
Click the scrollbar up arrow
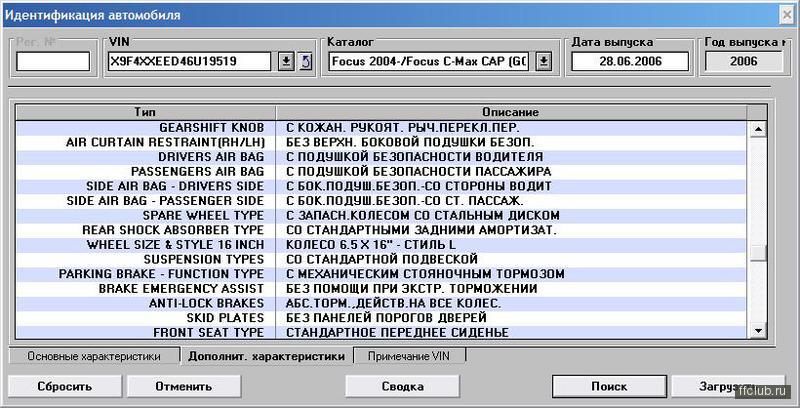(x=758, y=129)
